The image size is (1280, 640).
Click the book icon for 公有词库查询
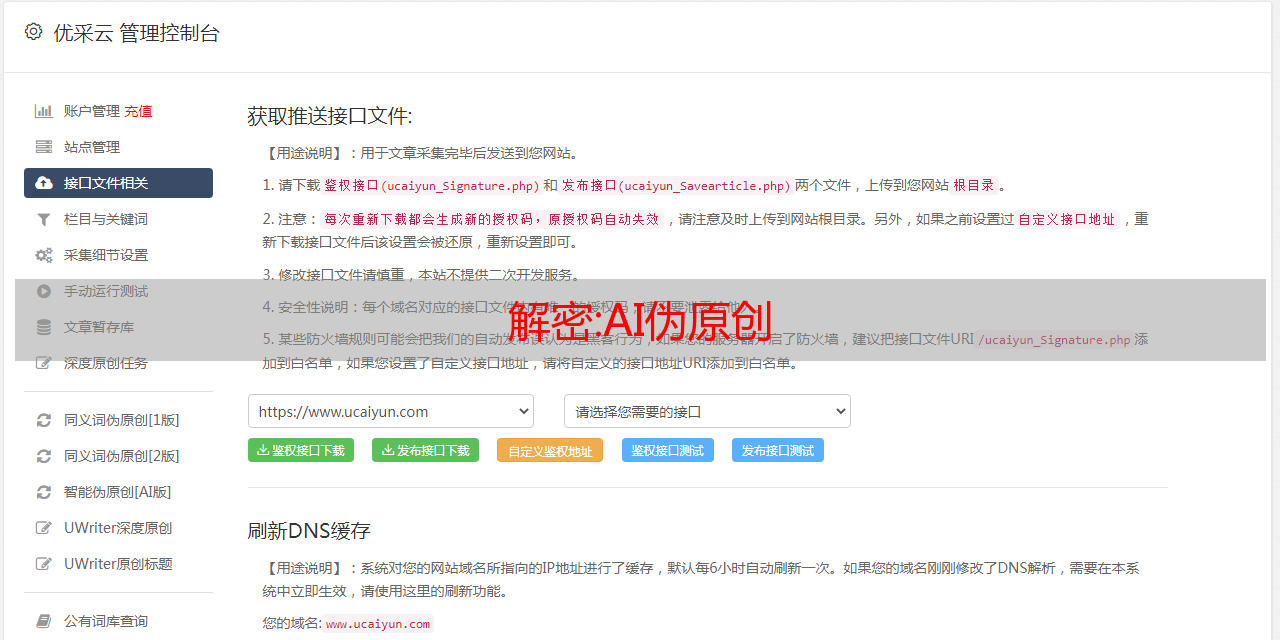pos(44,621)
